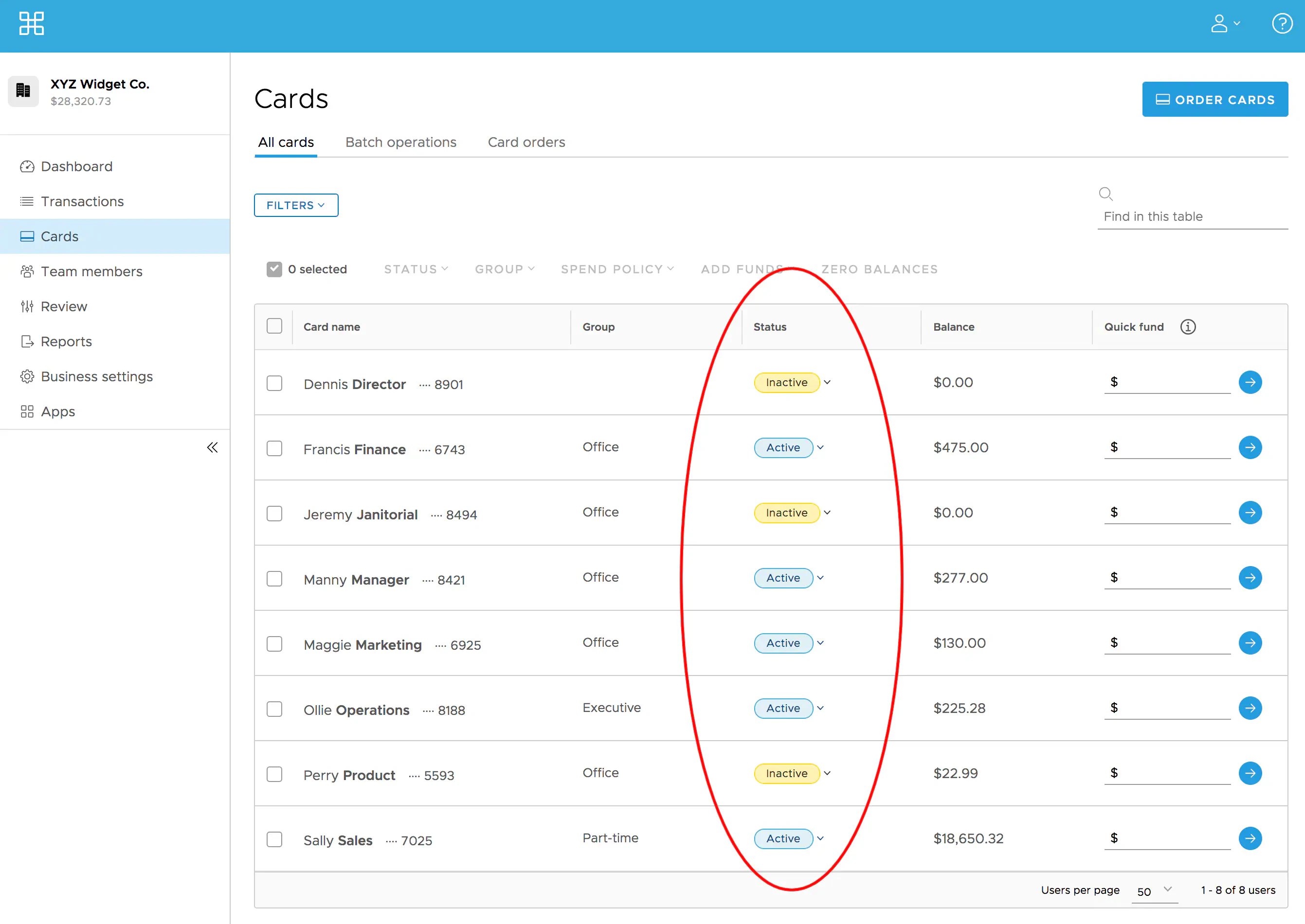The width and height of the screenshot is (1305, 924).
Task: Click the search magnifier icon
Action: pos(1105,194)
